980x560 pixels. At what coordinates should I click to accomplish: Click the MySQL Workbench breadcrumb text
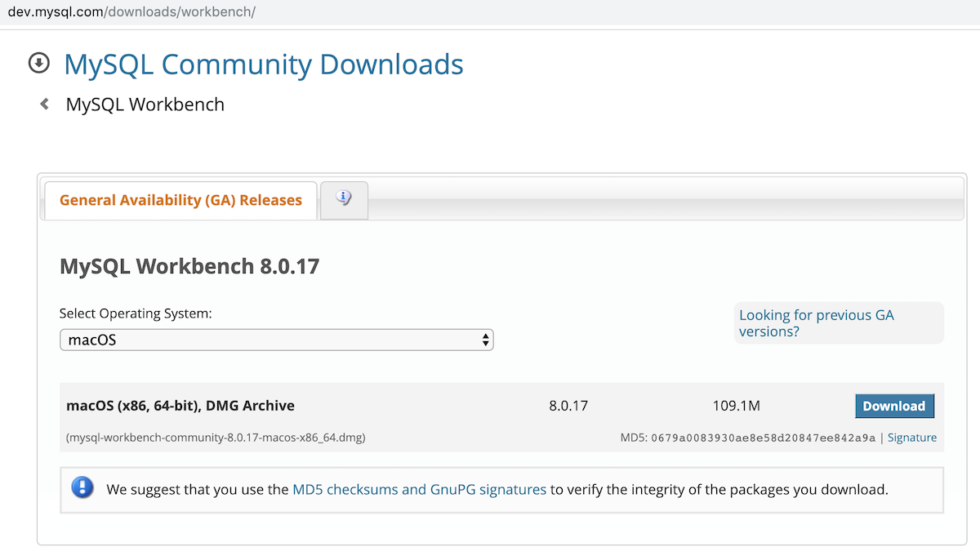145,105
